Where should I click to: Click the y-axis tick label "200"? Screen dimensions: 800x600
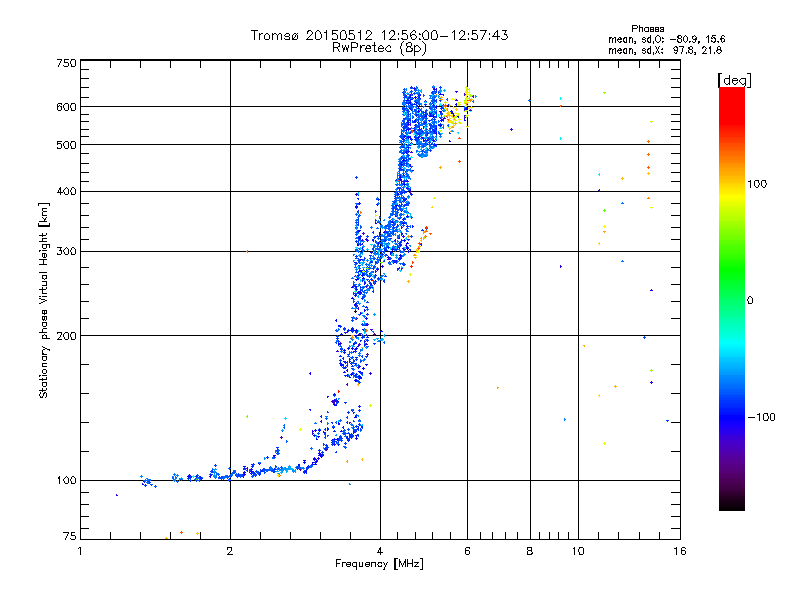(x=66, y=336)
